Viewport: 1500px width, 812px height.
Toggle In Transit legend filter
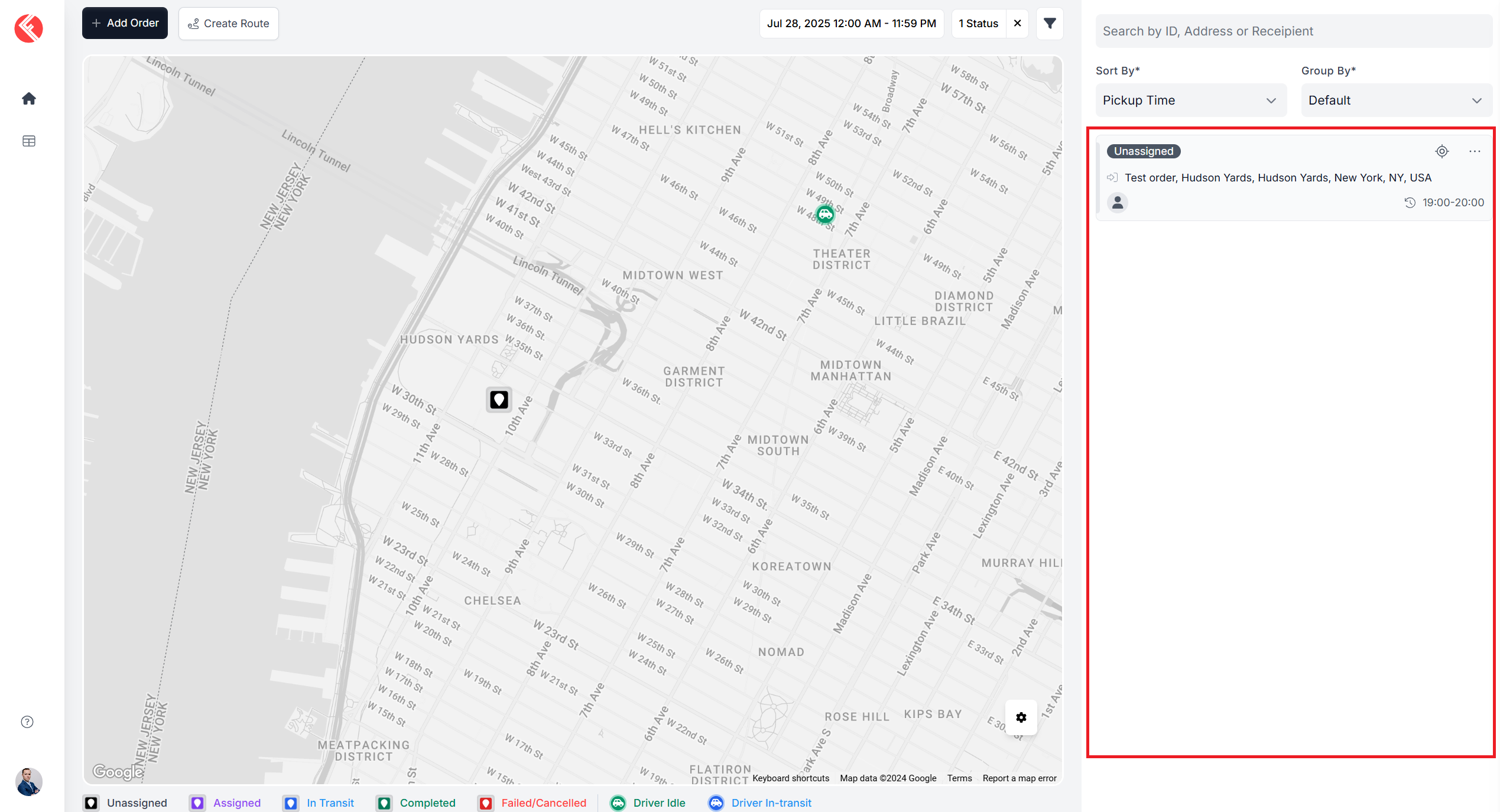click(319, 803)
